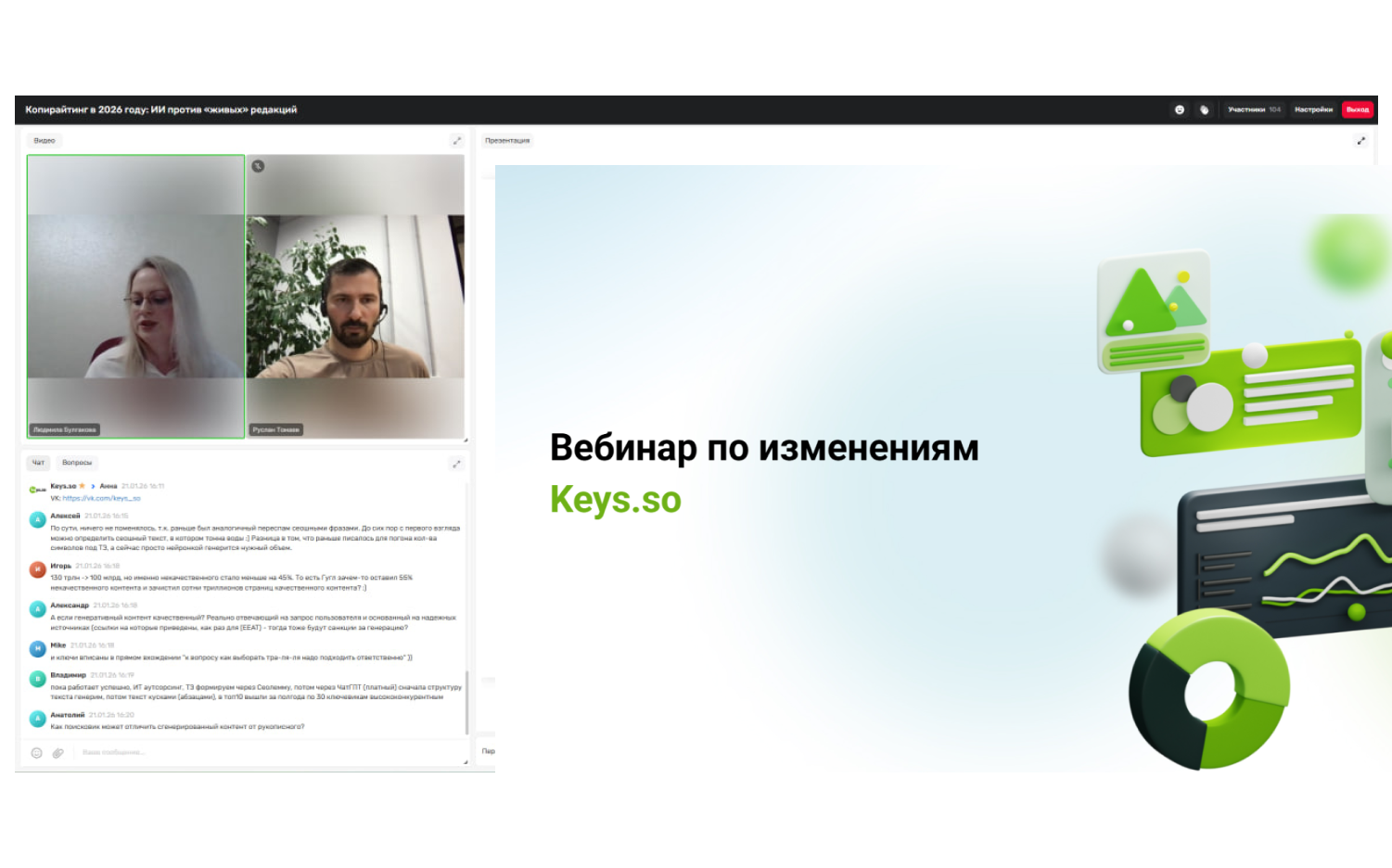
Task: Click the paperclip attach file icon
Action: click(x=57, y=753)
